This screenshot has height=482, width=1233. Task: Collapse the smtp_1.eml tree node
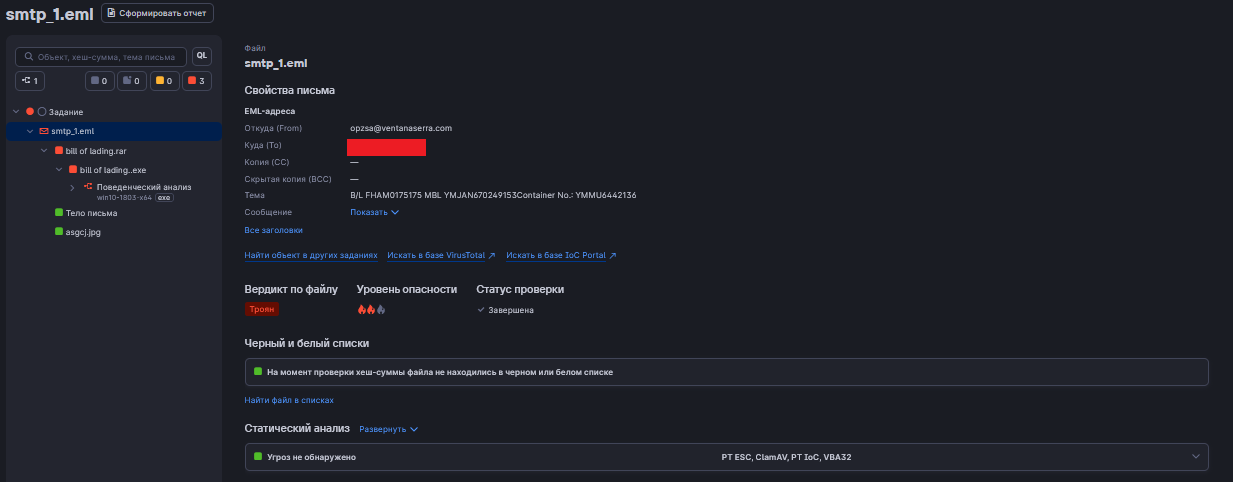tap(30, 131)
